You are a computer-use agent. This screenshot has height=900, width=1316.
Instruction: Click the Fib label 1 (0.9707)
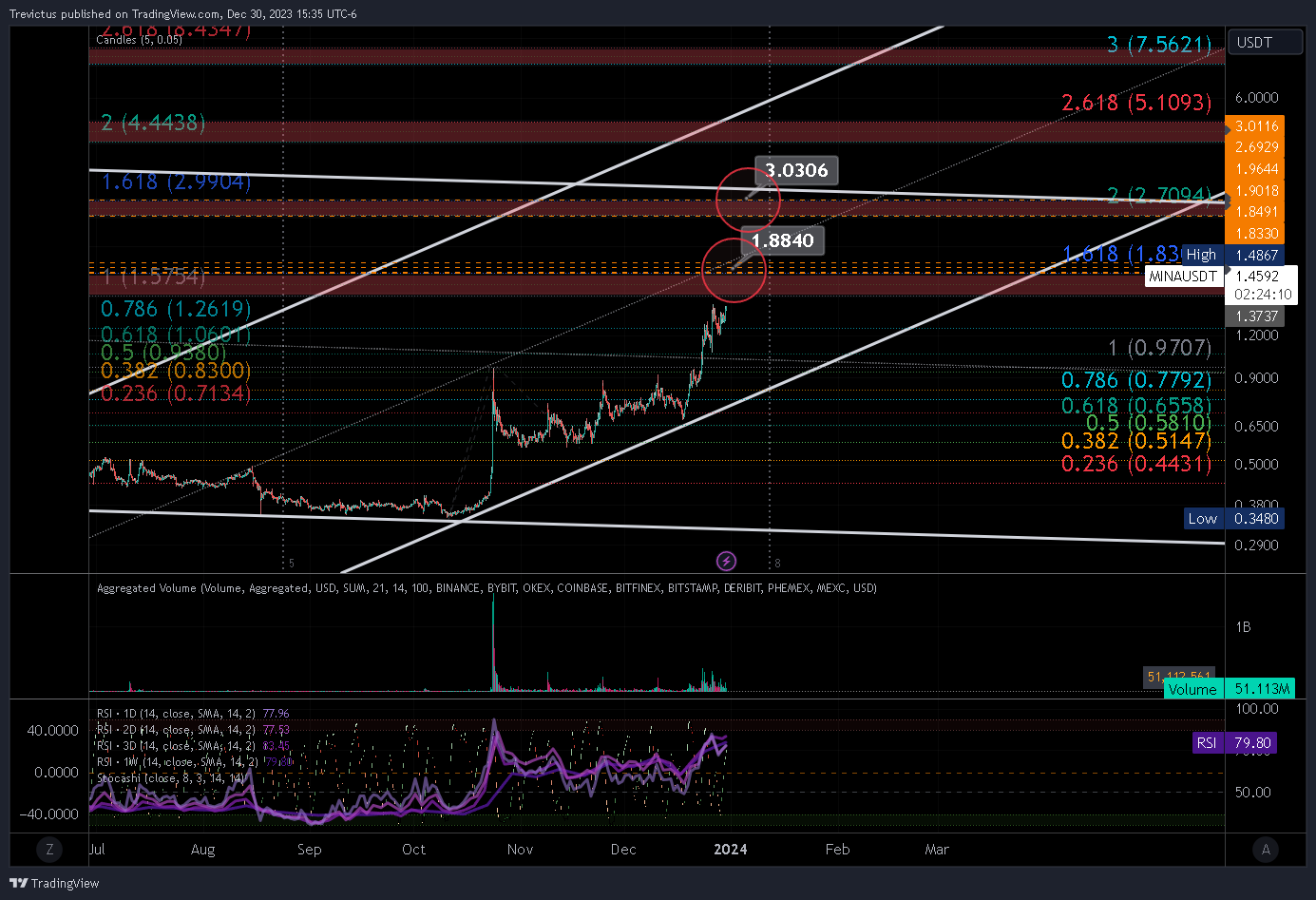[1160, 348]
